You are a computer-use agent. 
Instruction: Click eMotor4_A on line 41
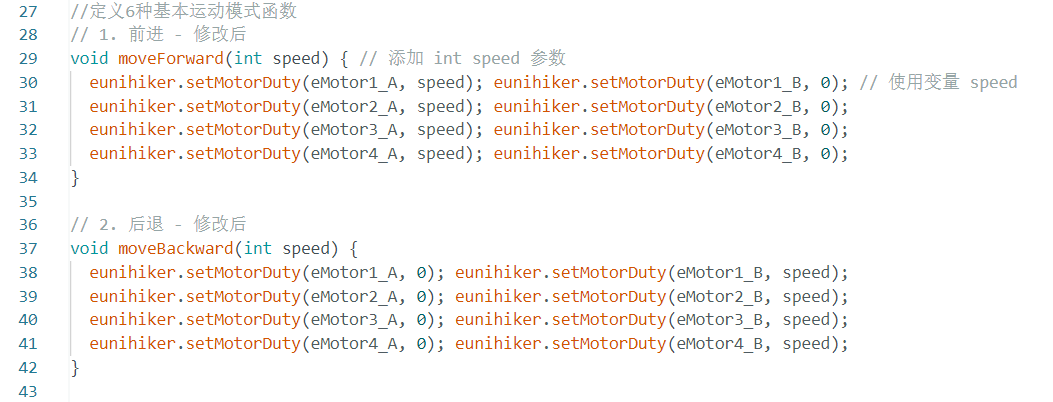355,344
